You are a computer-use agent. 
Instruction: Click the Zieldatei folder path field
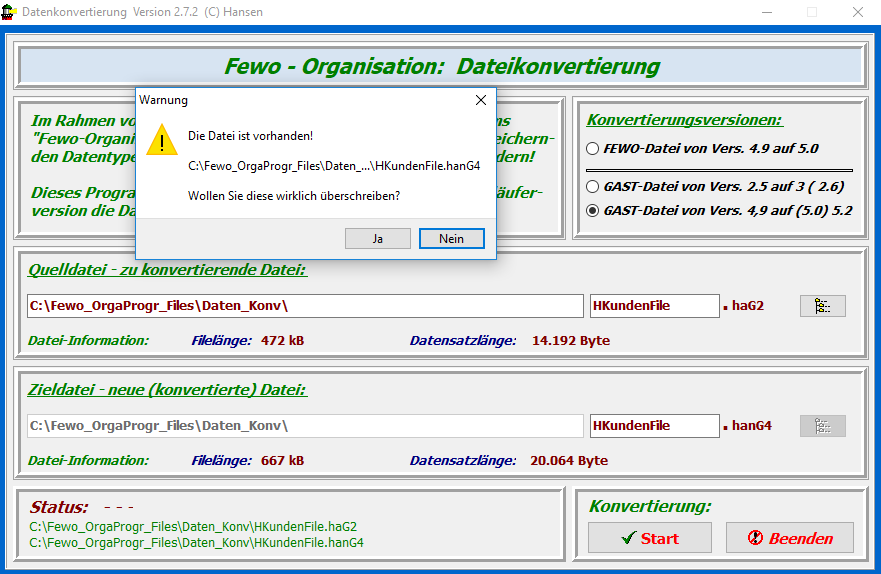point(304,426)
